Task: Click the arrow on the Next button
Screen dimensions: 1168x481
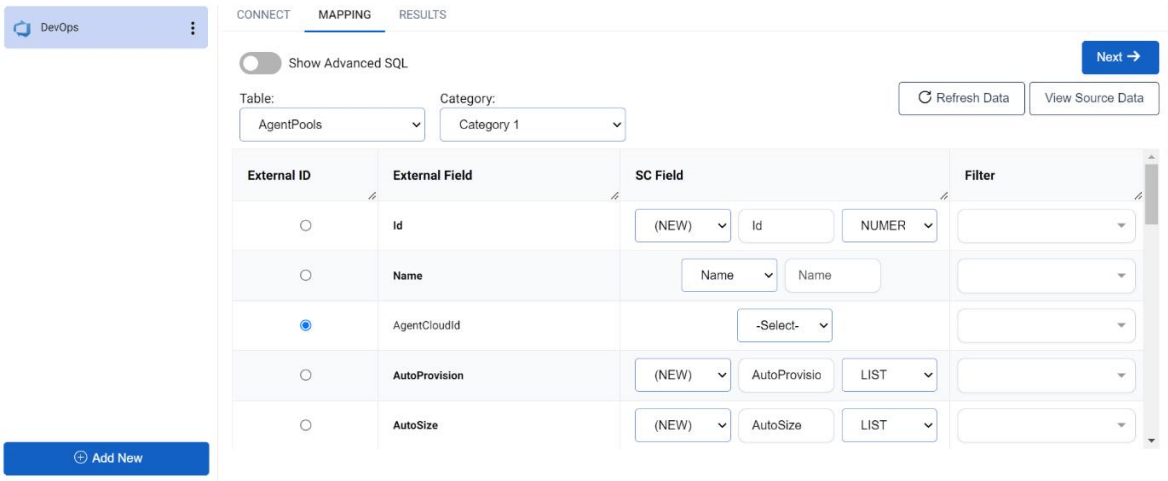Action: tap(1133, 57)
